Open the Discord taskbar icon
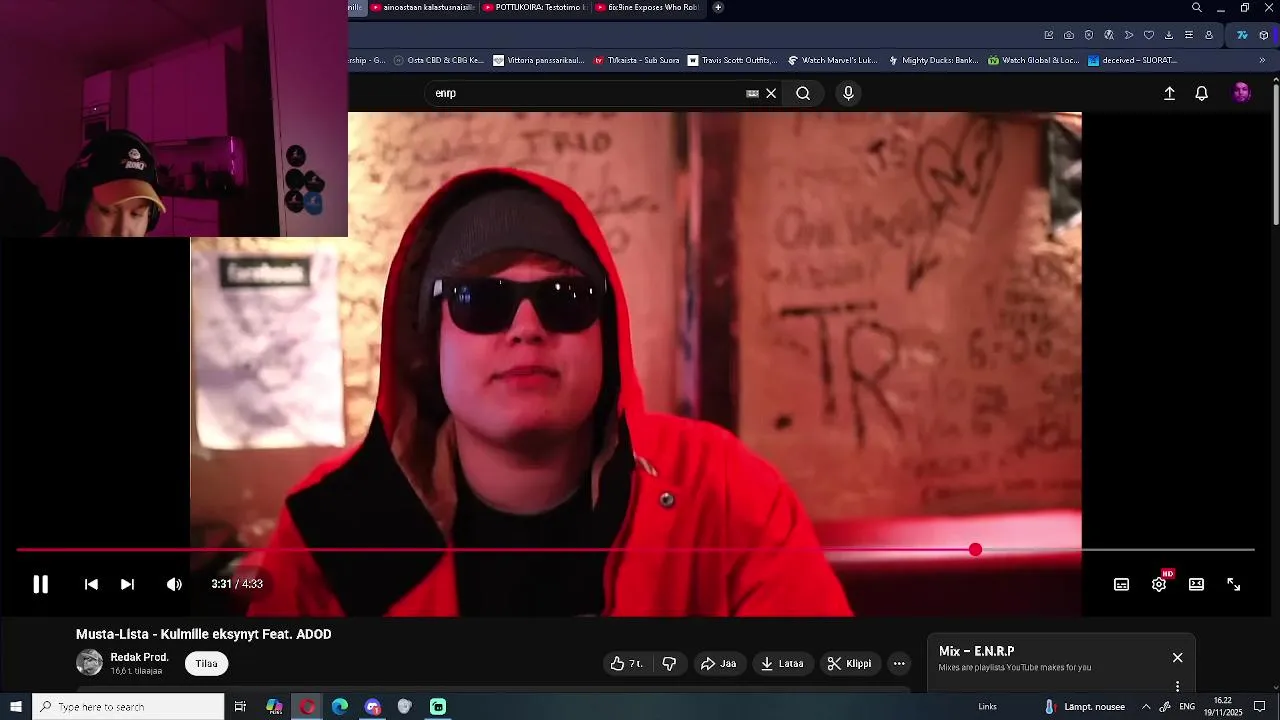The width and height of the screenshot is (1280, 720). coord(373,707)
